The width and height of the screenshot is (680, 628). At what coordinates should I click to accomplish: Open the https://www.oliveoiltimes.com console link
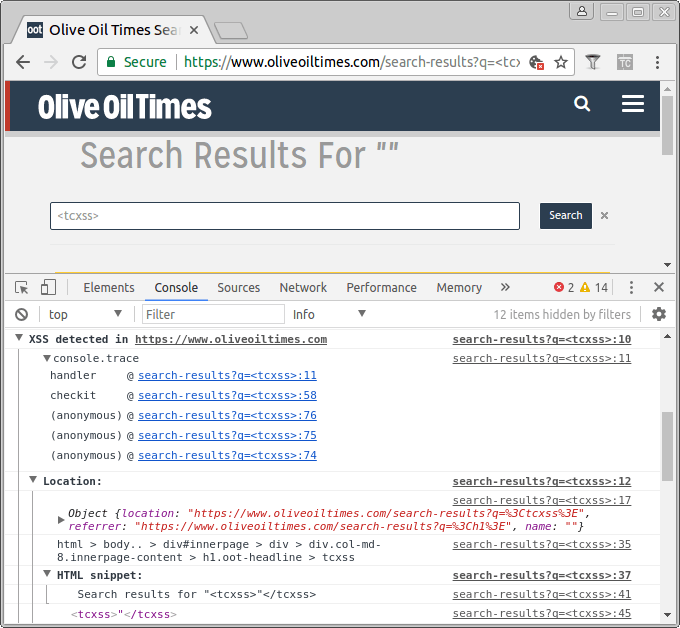(231, 339)
